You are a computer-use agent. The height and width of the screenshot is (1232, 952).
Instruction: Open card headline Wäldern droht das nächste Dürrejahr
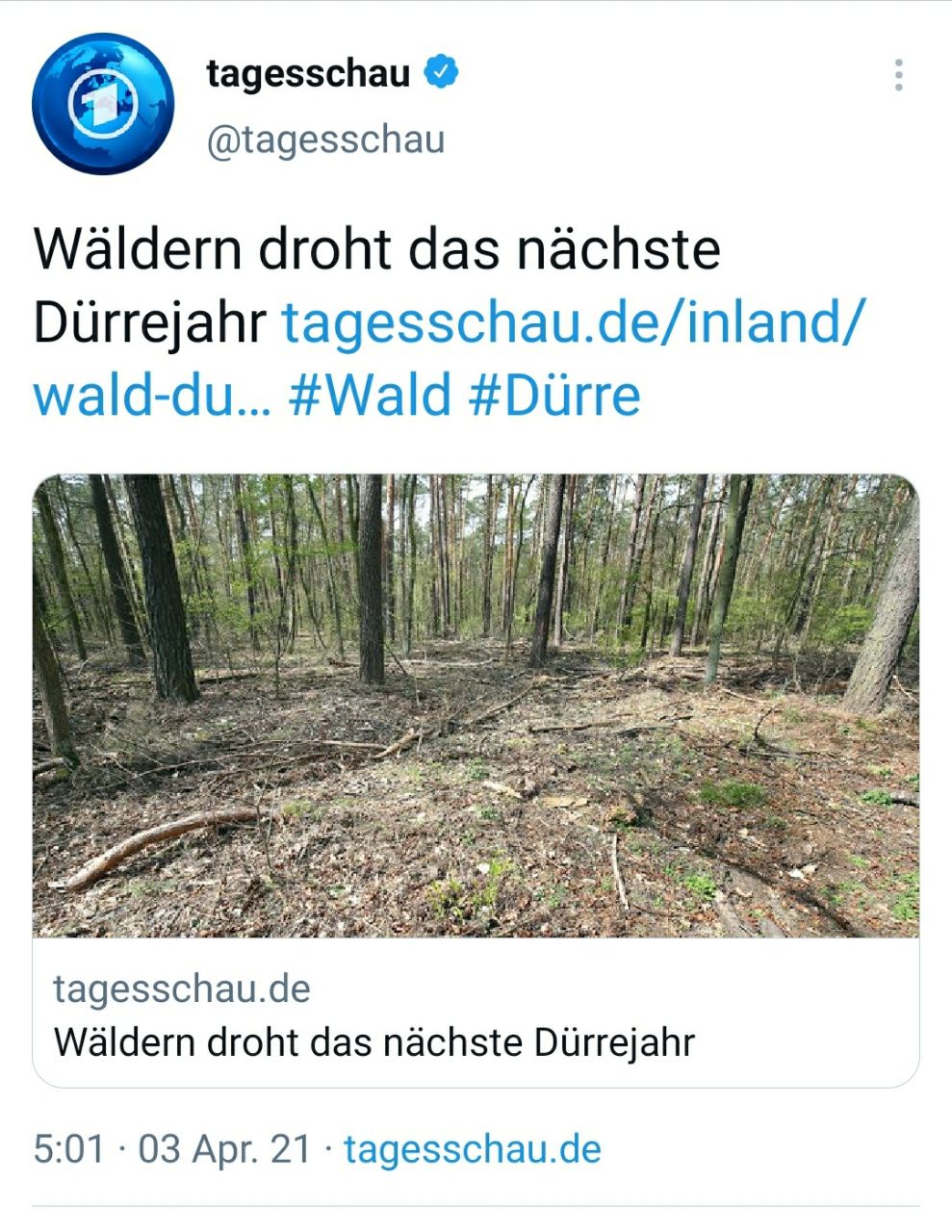[374, 1042]
